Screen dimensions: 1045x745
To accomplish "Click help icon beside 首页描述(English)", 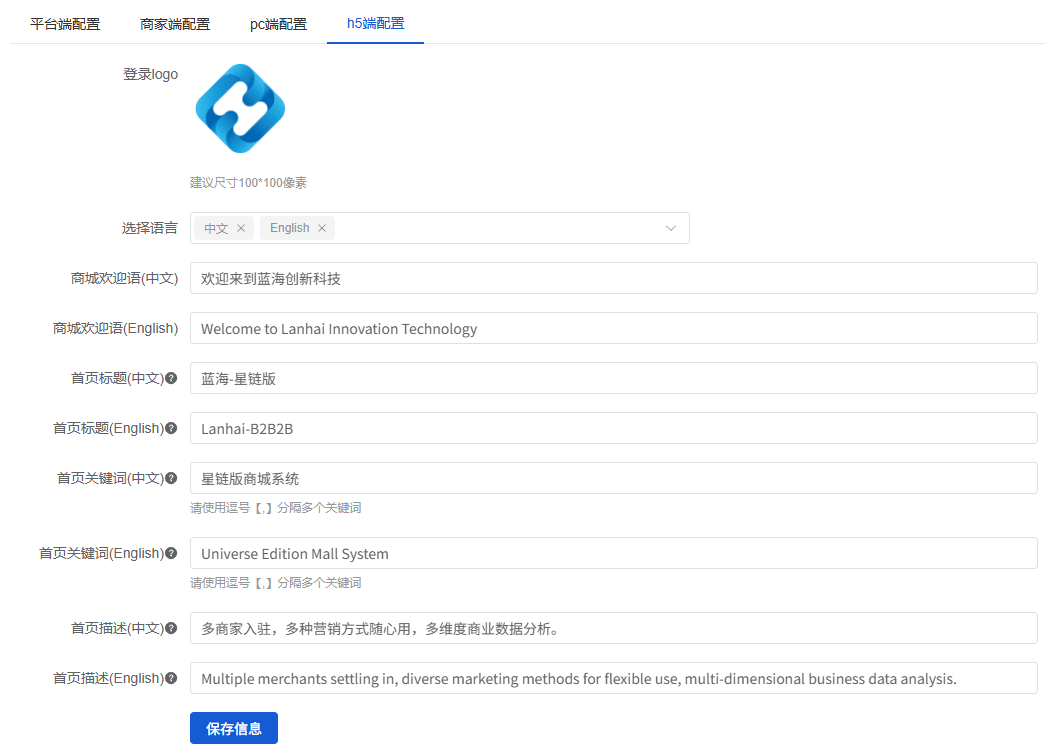I will tap(171, 678).
